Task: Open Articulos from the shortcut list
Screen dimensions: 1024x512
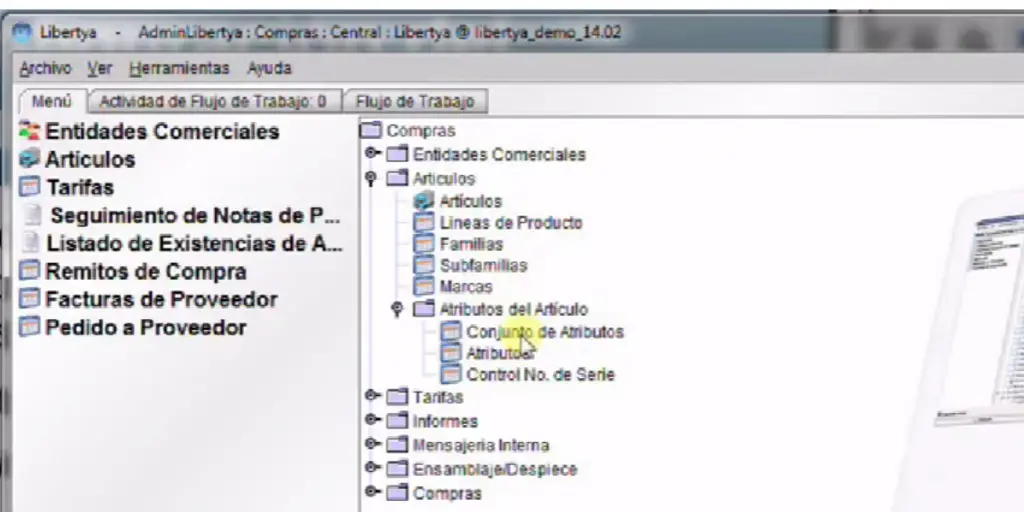Action: tap(90, 159)
